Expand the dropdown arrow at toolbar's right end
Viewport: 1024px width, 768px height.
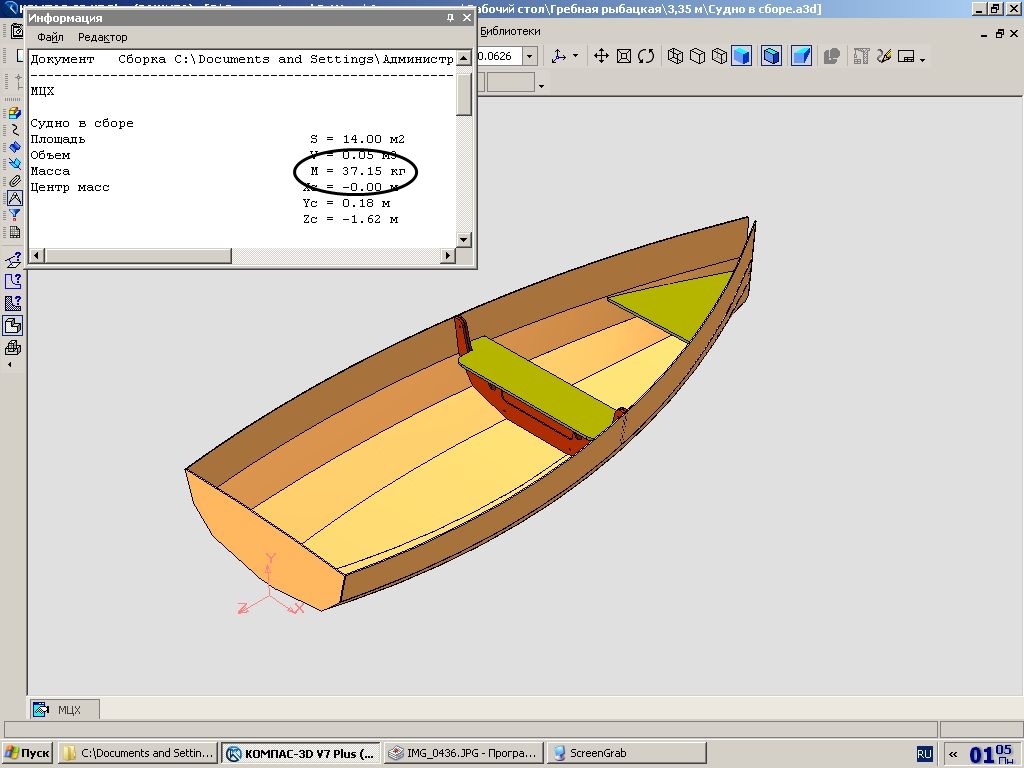pos(922,59)
